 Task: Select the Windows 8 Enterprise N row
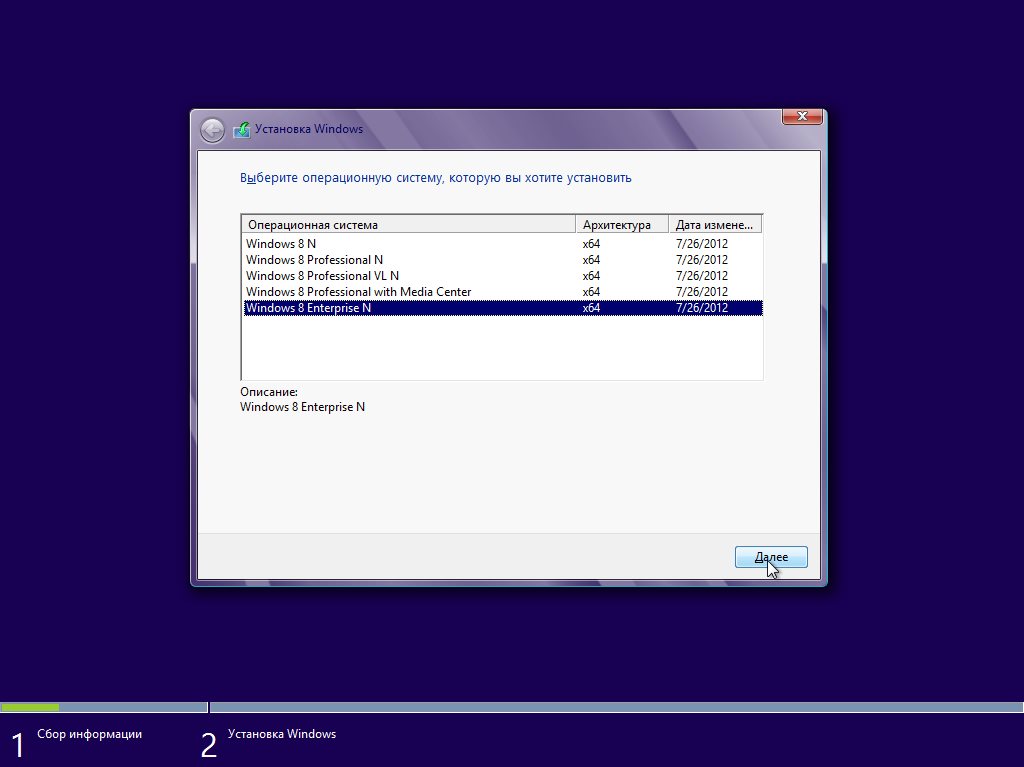[503, 308]
